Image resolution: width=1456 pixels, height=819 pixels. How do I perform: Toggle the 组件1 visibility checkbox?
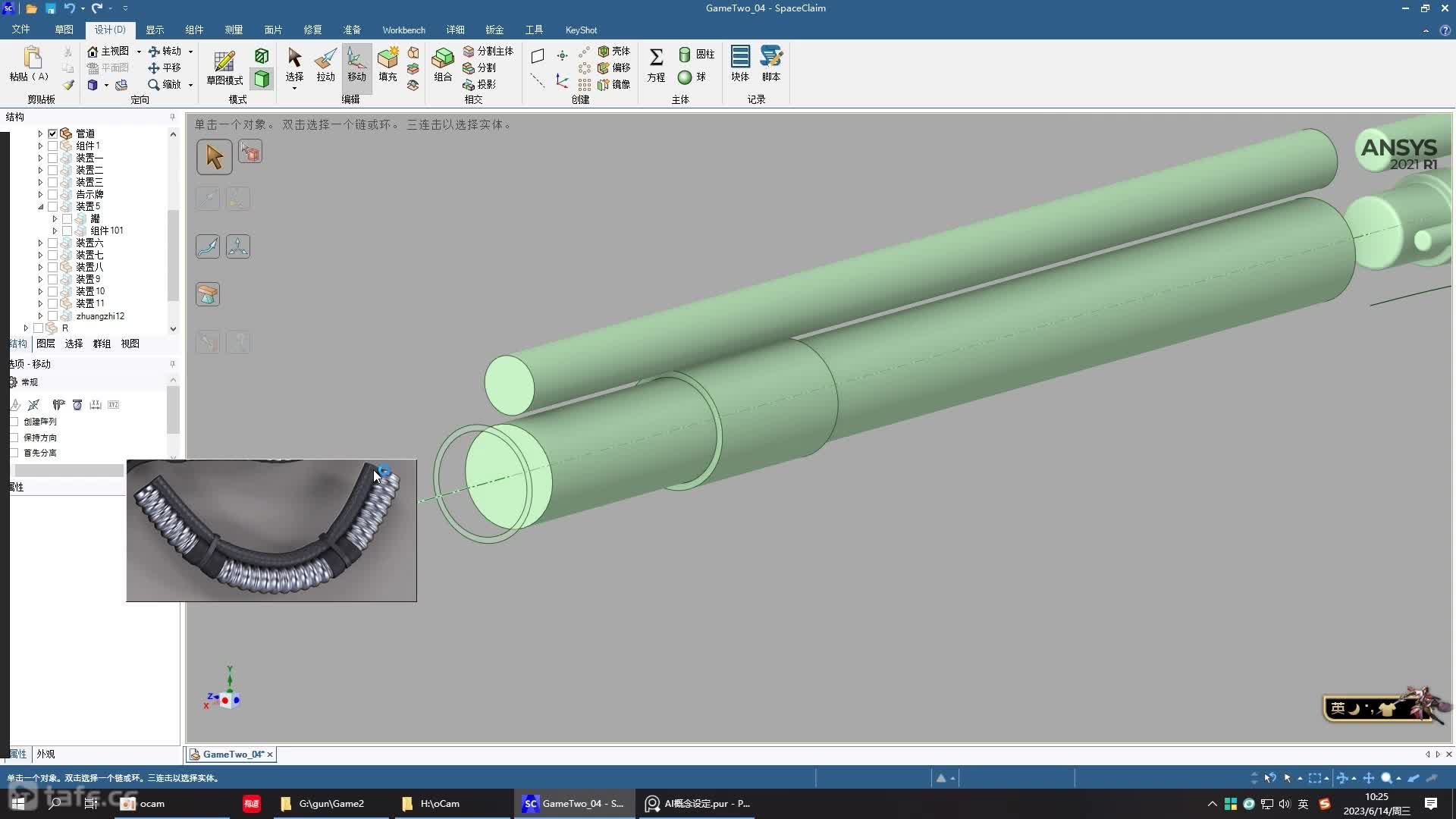(52, 146)
